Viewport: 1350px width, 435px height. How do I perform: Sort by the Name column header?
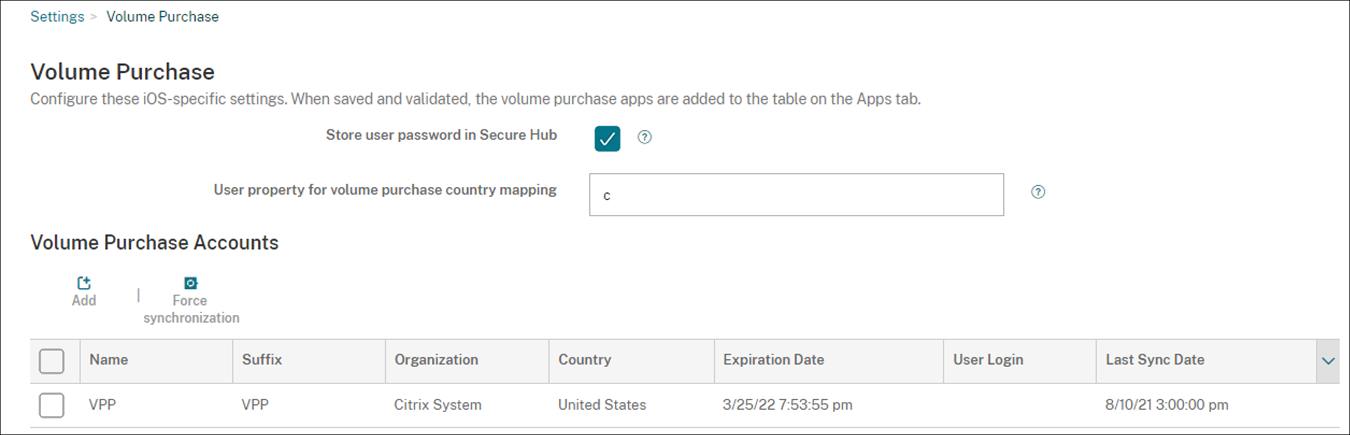click(x=109, y=360)
